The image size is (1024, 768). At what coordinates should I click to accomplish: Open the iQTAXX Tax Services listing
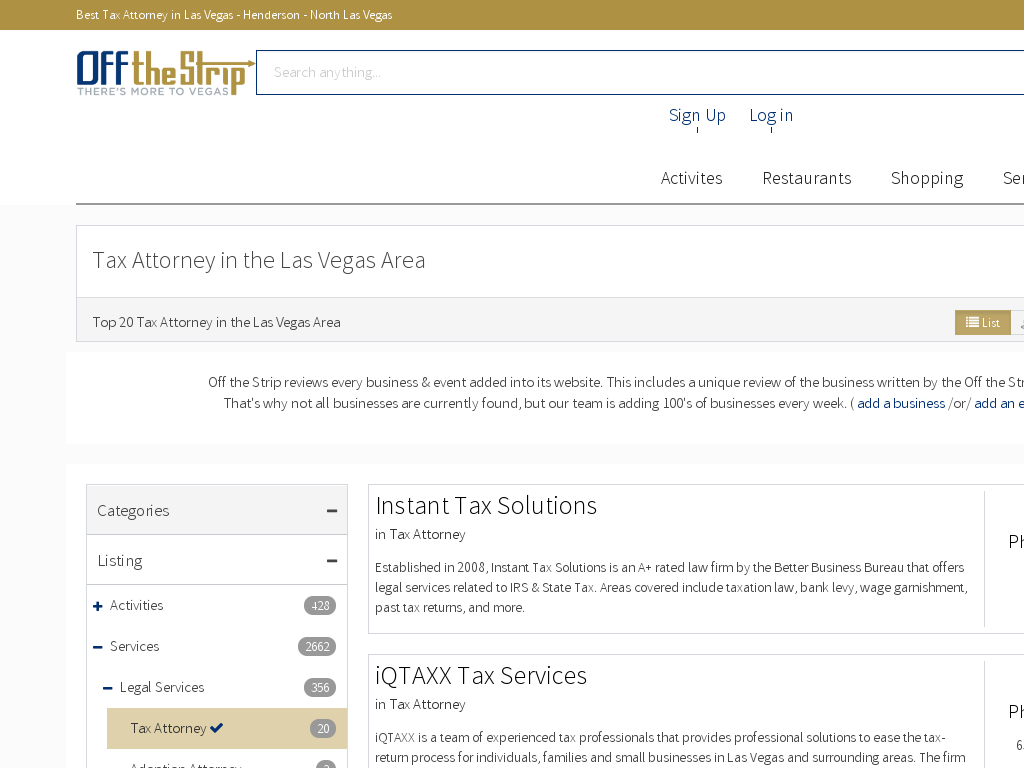point(481,676)
